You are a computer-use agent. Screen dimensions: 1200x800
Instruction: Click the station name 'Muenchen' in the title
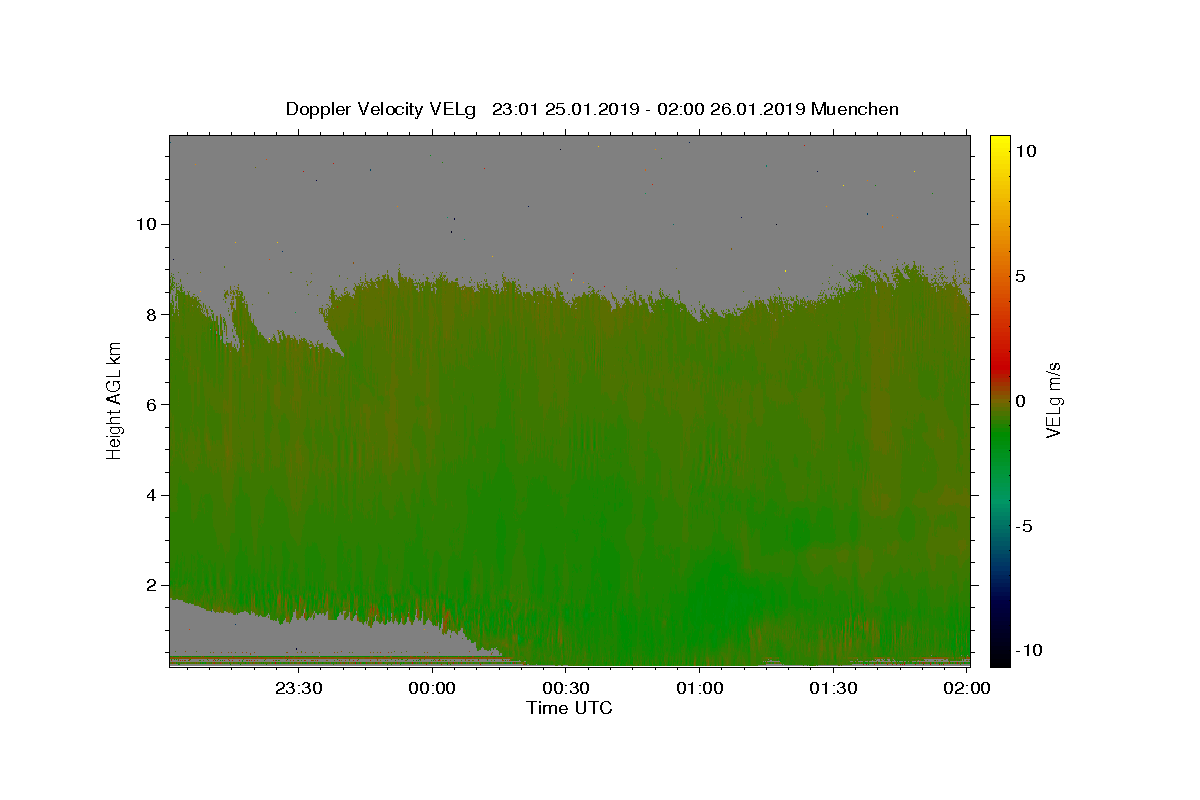click(855, 110)
